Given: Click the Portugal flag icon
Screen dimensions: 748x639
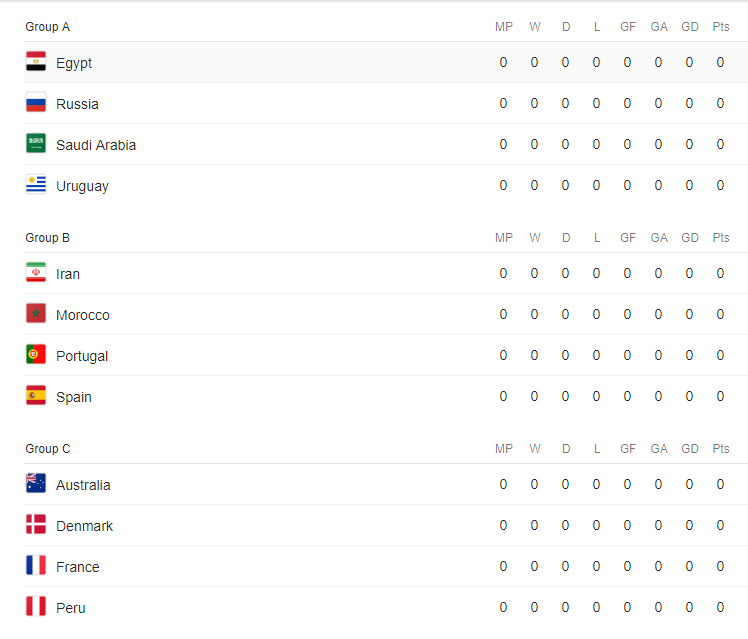Looking at the screenshot, I should click(x=36, y=355).
